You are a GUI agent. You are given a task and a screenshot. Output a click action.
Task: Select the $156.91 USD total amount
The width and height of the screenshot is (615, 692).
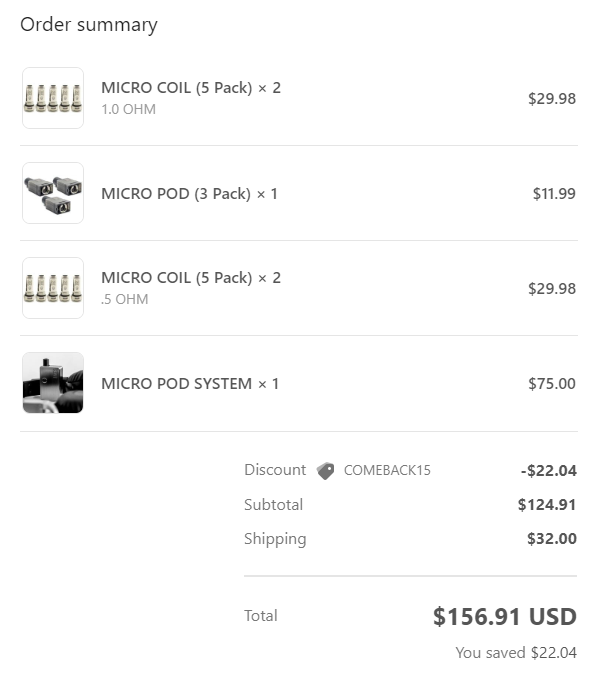[x=504, y=617]
